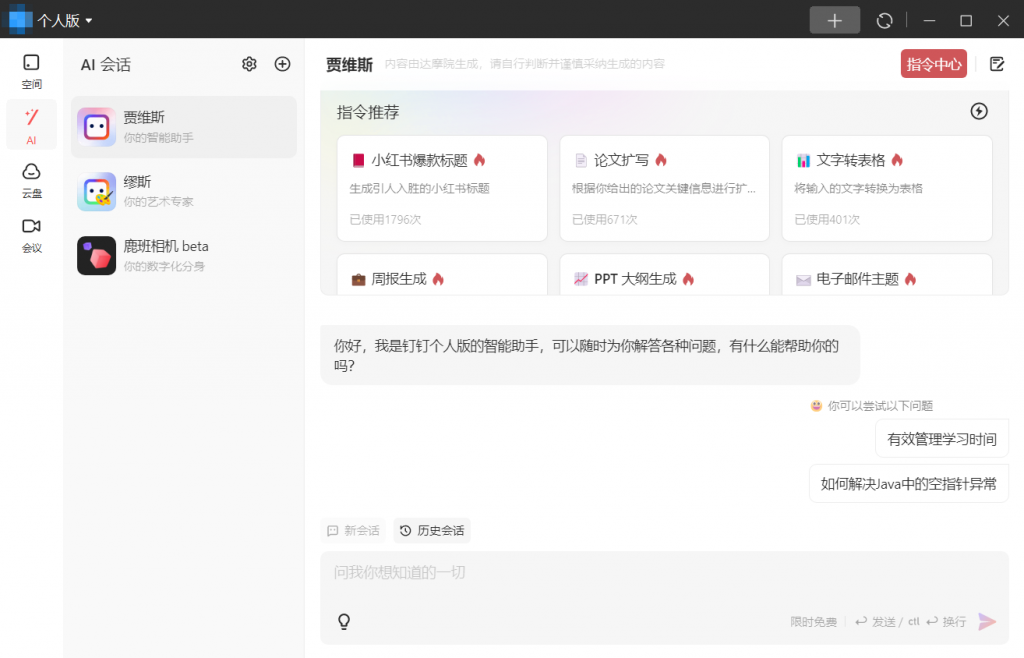Image resolution: width=1024 pixels, height=658 pixels.
Task: Open the 文字转表格 command card
Action: pos(887,189)
